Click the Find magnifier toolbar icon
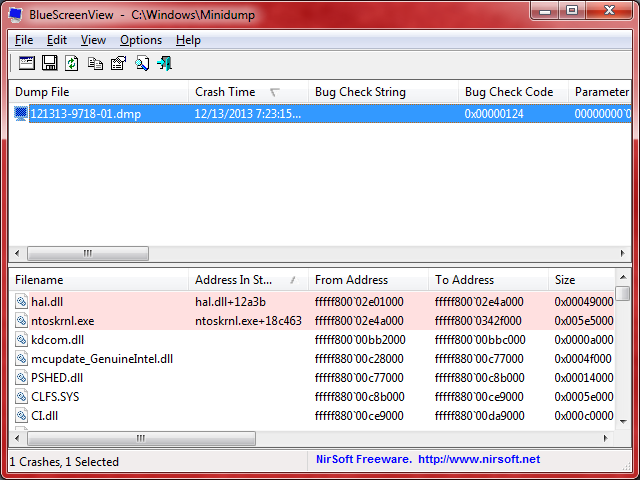This screenshot has height=480, width=640. [x=141, y=64]
